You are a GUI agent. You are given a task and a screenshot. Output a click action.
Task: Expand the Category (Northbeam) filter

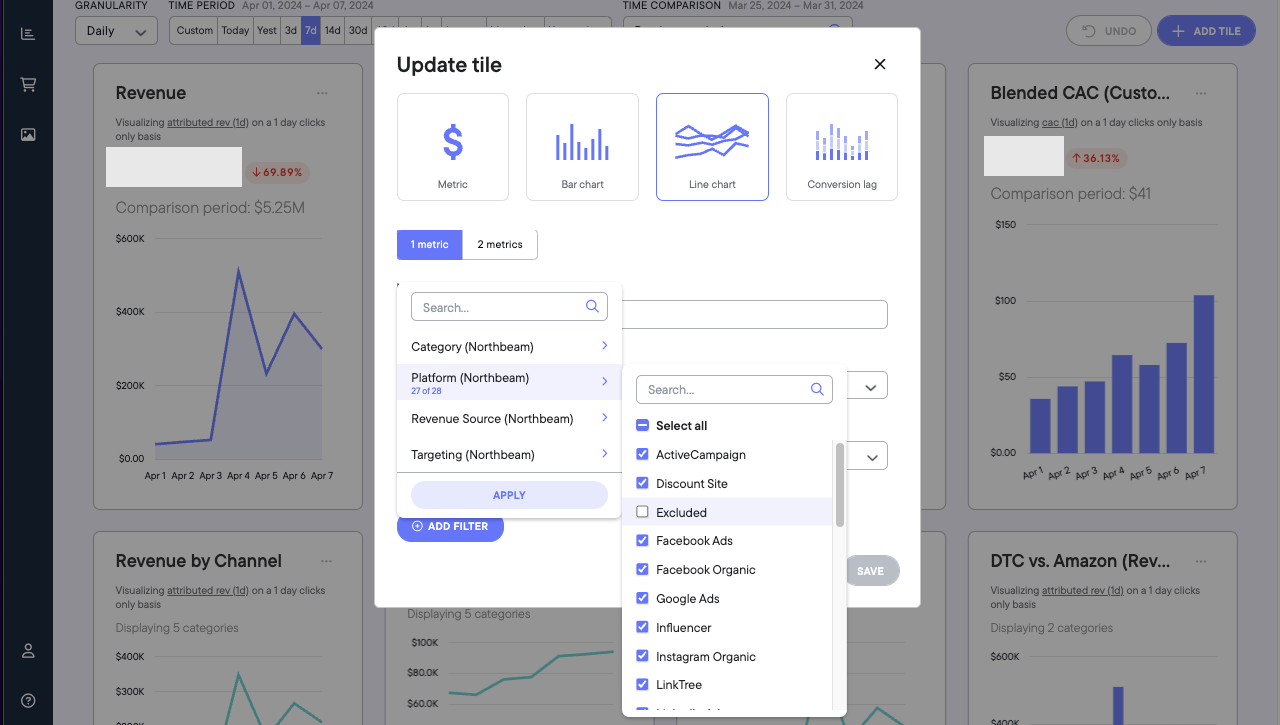click(509, 346)
